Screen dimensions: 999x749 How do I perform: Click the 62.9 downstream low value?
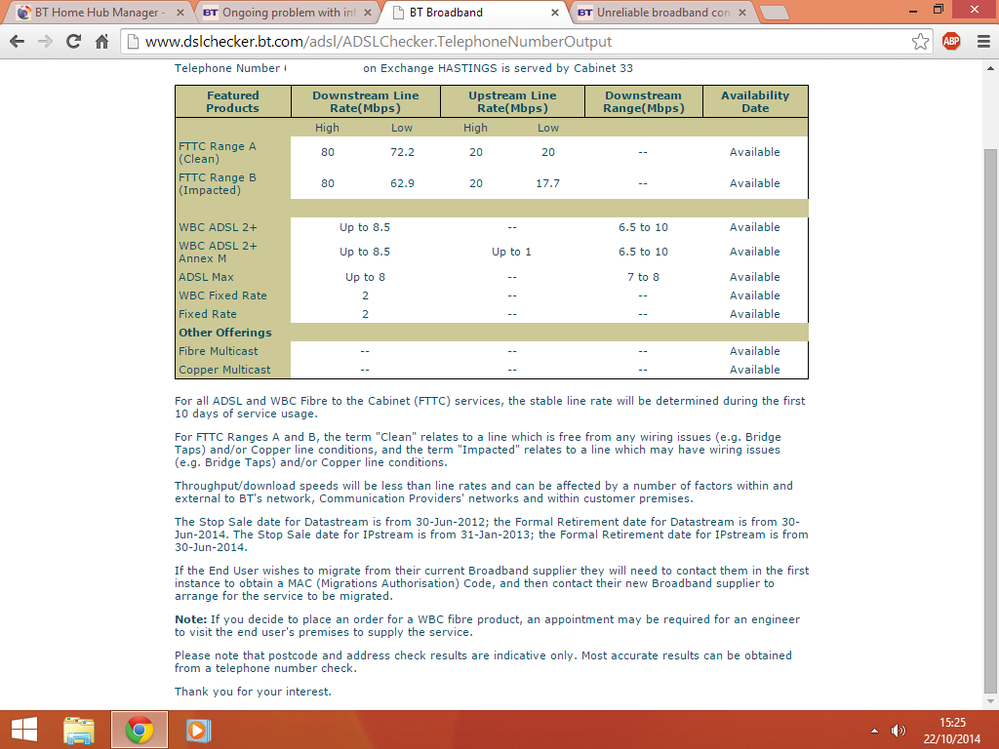402,183
